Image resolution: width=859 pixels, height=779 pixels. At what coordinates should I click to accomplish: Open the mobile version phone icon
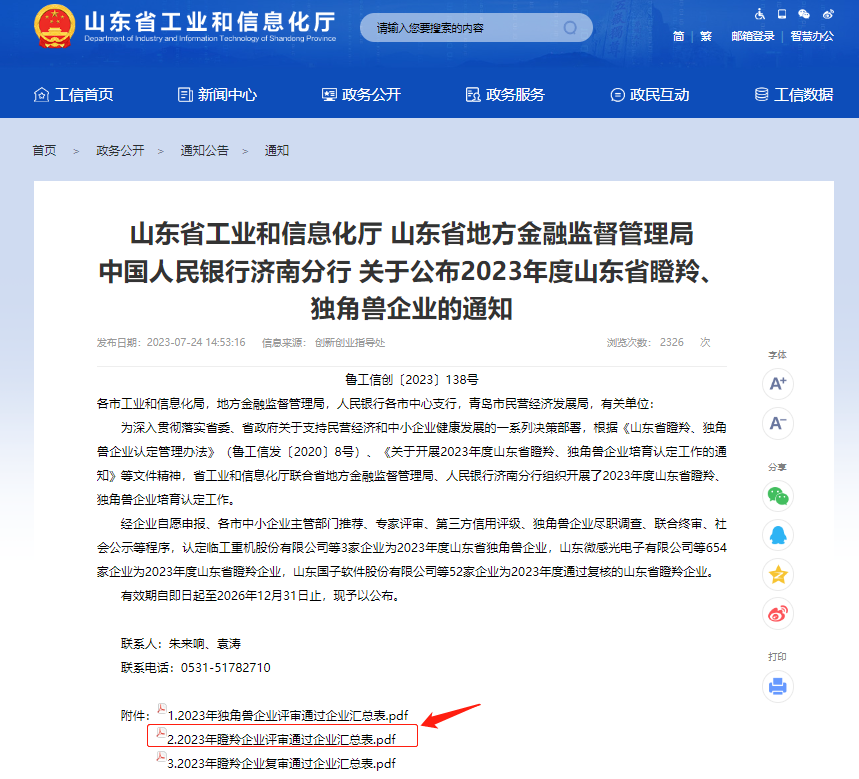coord(782,14)
